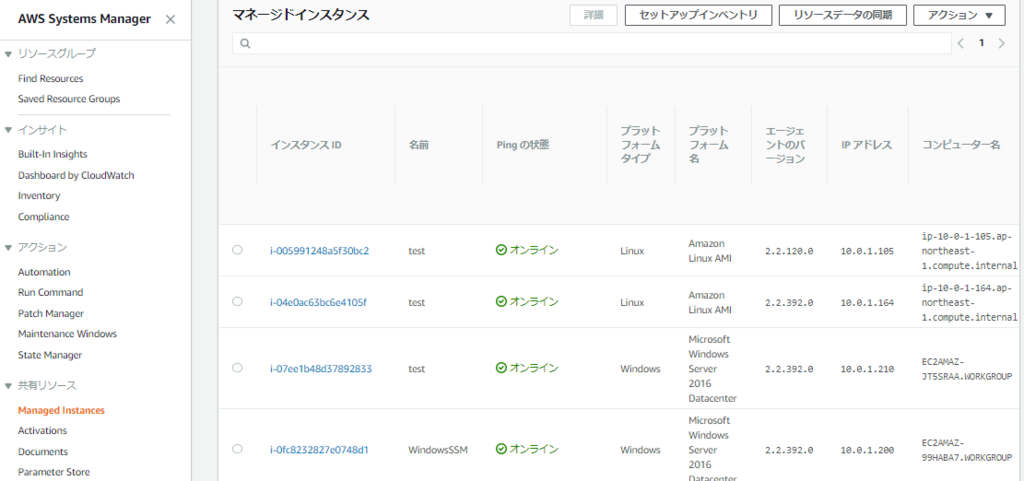Open Run Command
The image size is (1024, 481).
pos(50,292)
